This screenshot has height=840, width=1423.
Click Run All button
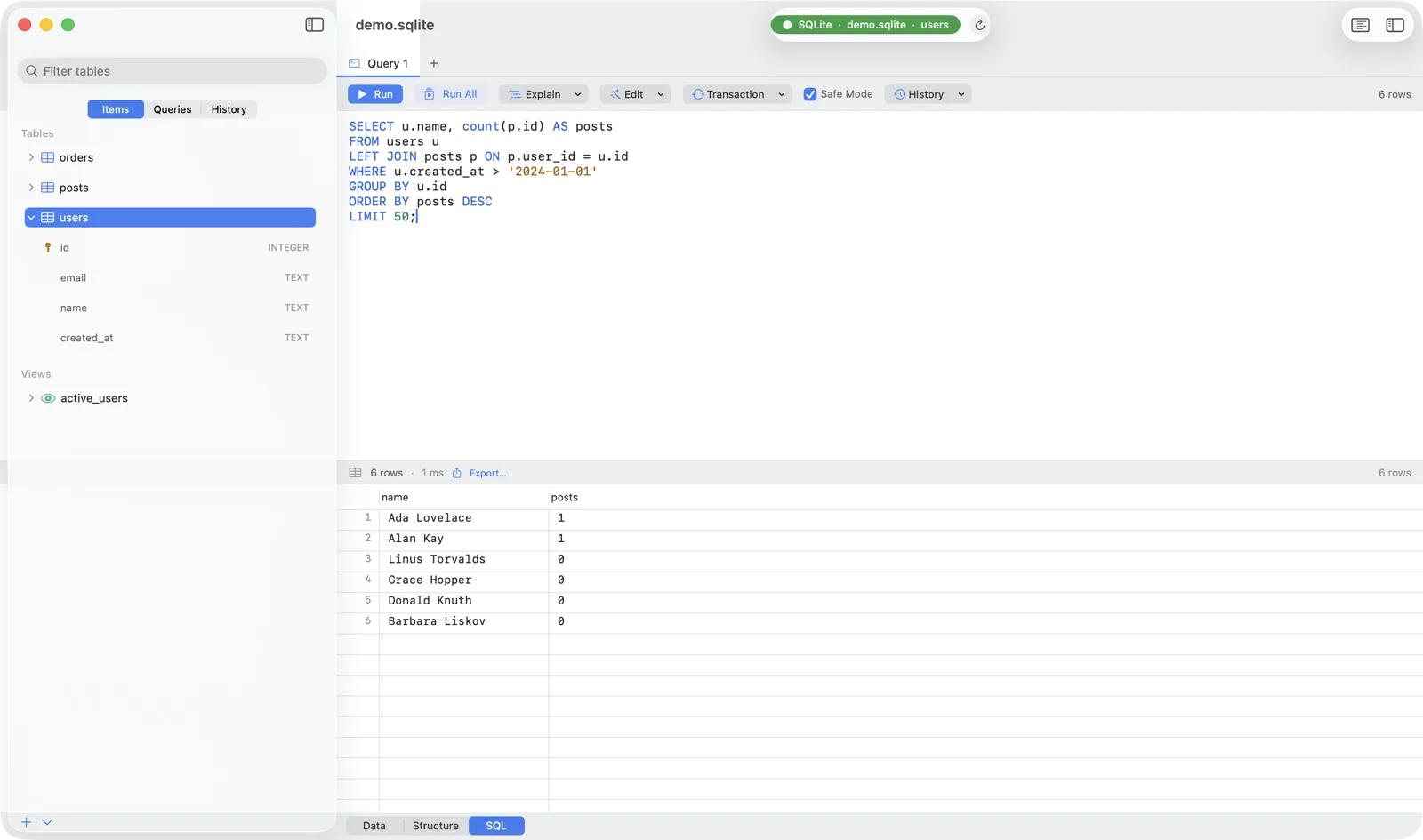pyautogui.click(x=451, y=94)
